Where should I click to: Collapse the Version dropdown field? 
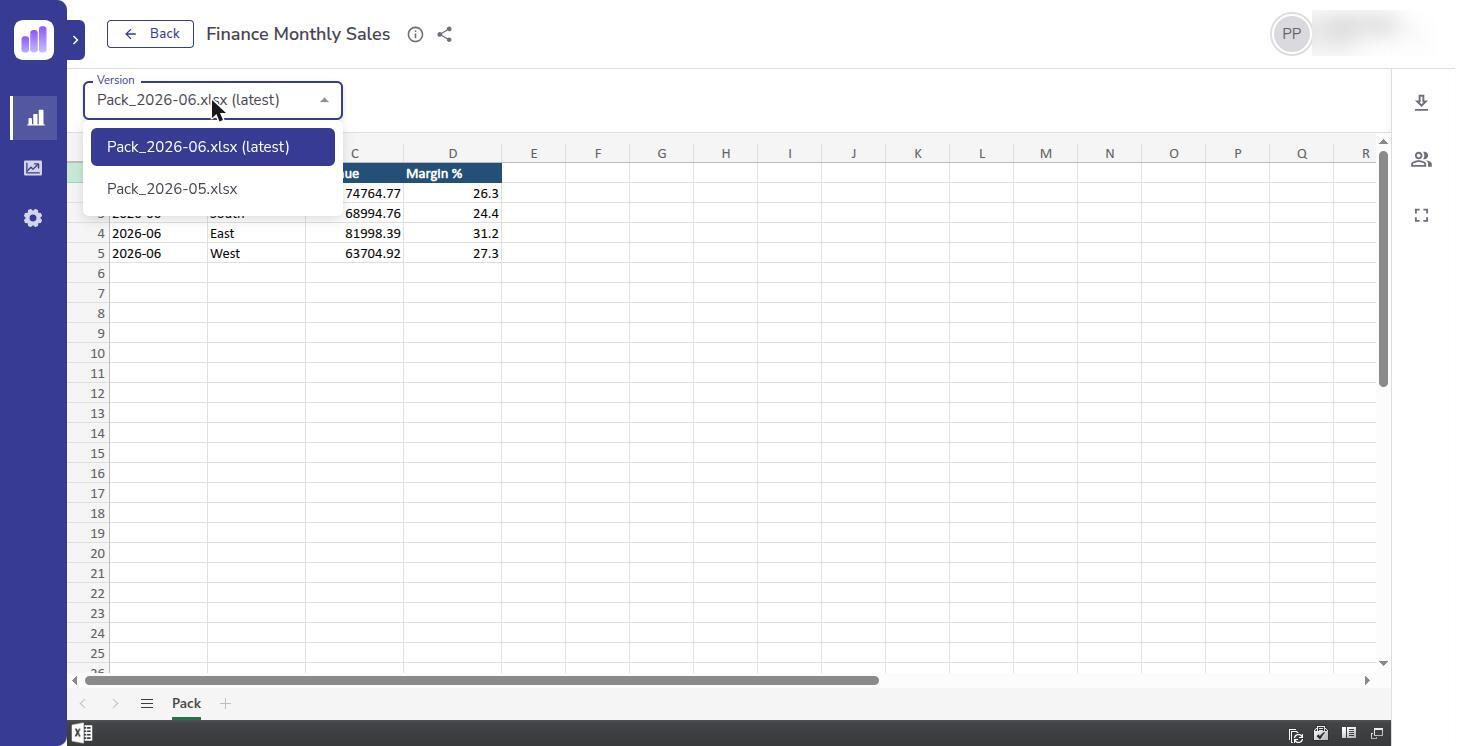click(x=213, y=100)
